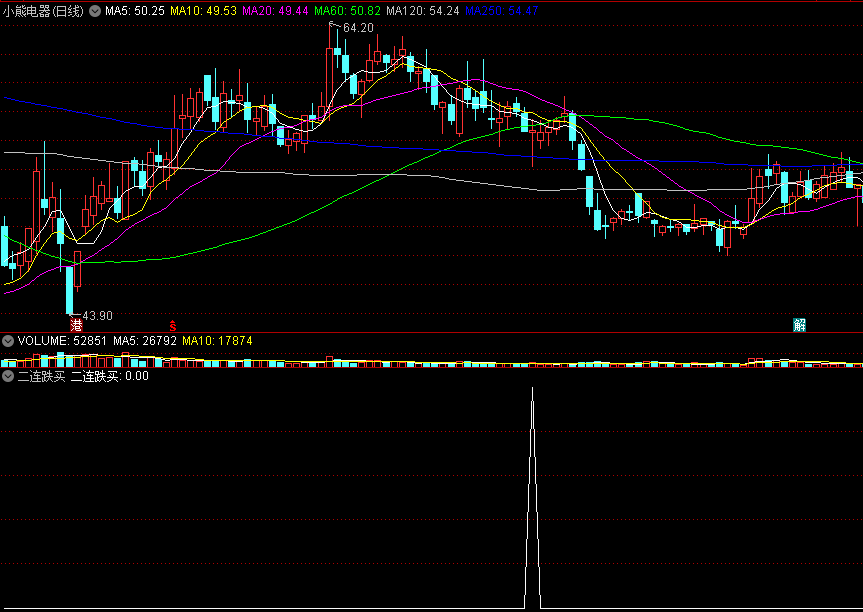Click the red 港 marker icon
This screenshot has height=612, width=863.
(76, 325)
